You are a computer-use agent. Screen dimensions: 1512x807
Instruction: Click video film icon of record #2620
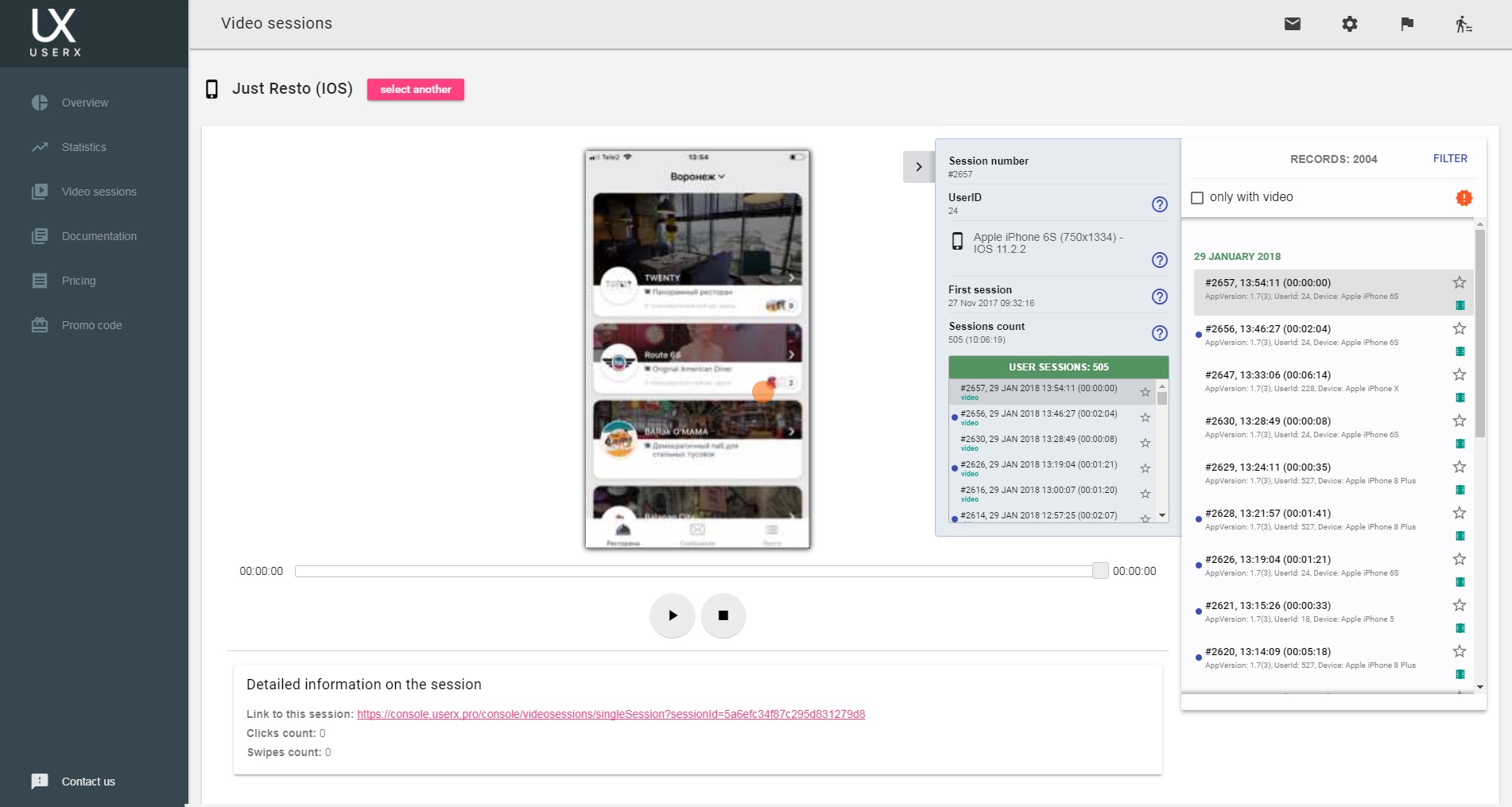(1460, 674)
